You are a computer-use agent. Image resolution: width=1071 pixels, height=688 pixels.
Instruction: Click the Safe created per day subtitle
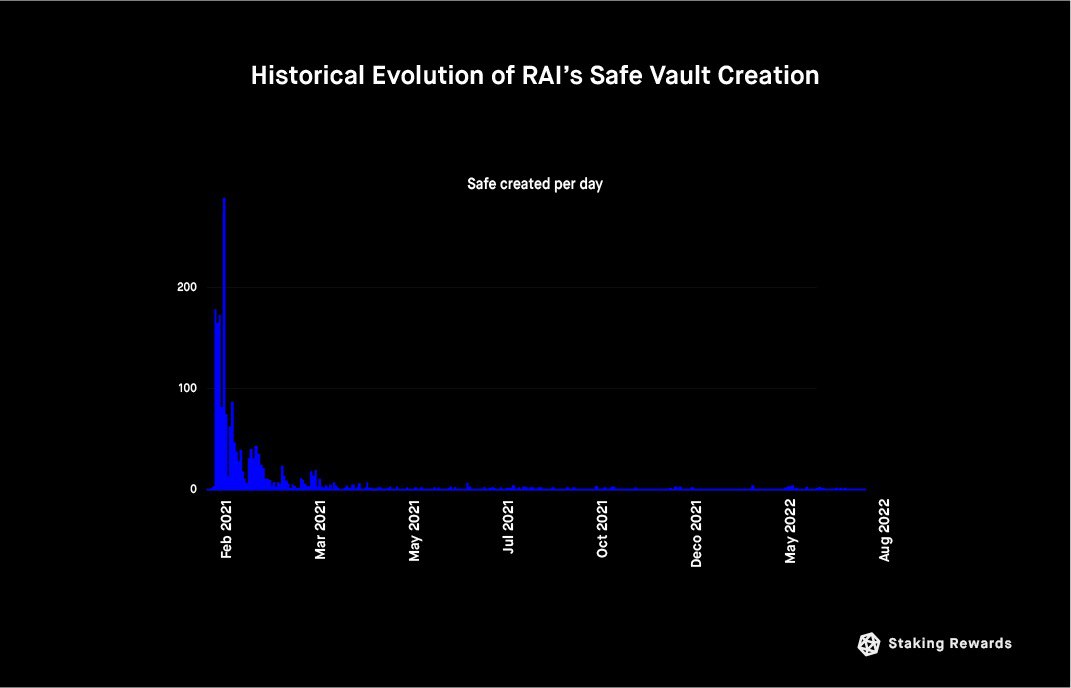click(x=535, y=184)
